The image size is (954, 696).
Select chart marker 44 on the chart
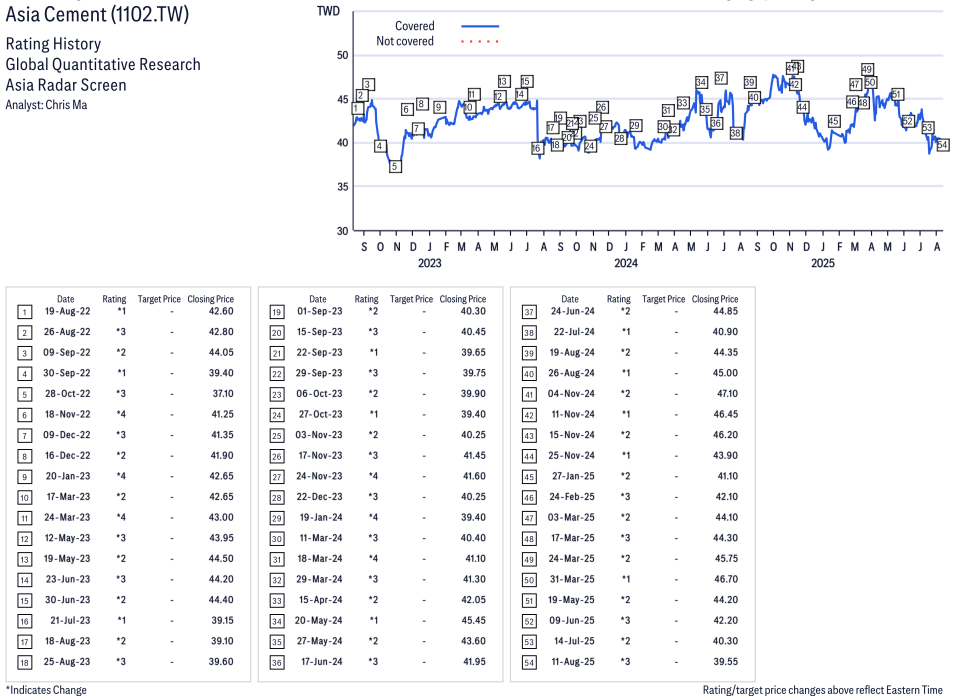coord(803,107)
